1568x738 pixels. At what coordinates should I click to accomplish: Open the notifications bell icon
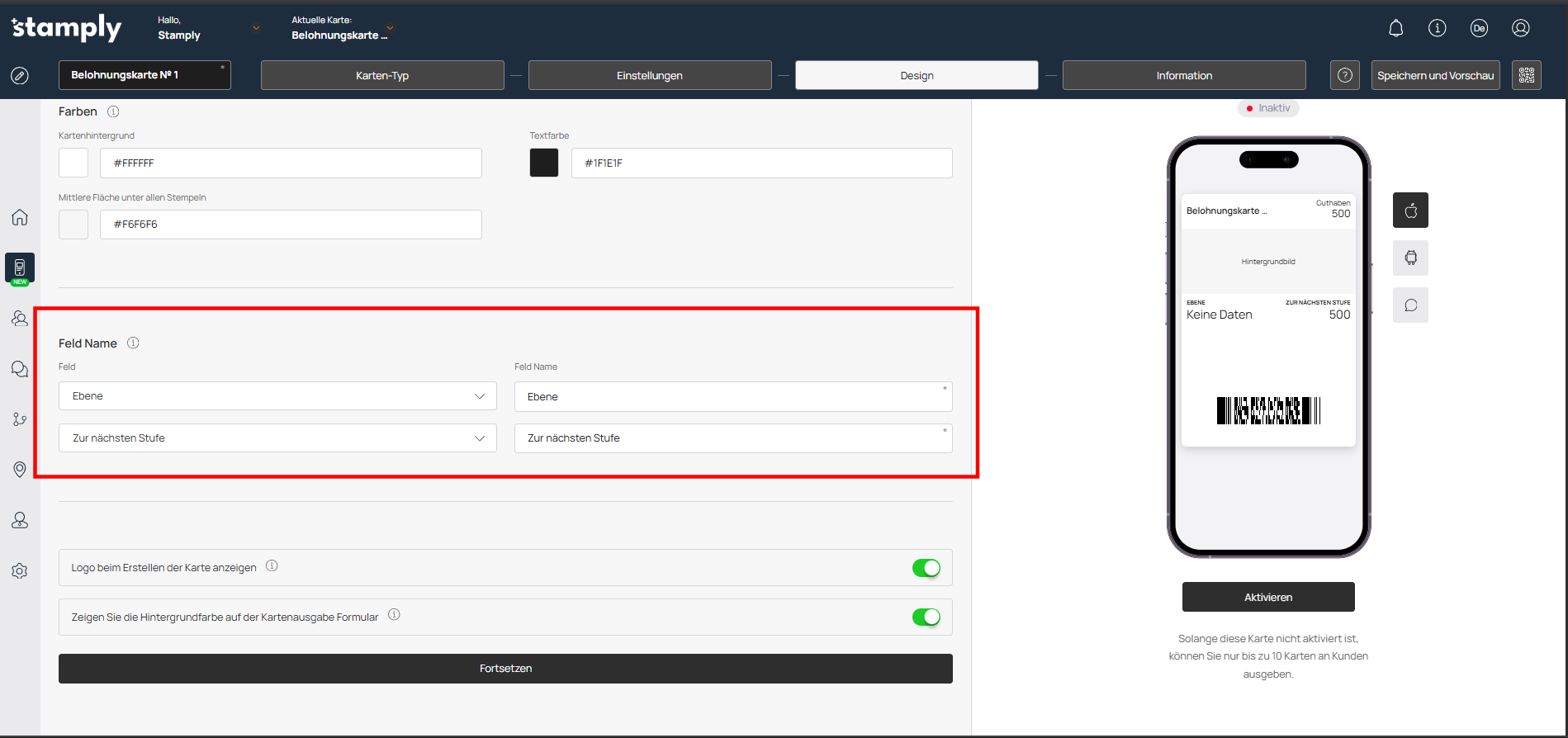pos(1395,29)
